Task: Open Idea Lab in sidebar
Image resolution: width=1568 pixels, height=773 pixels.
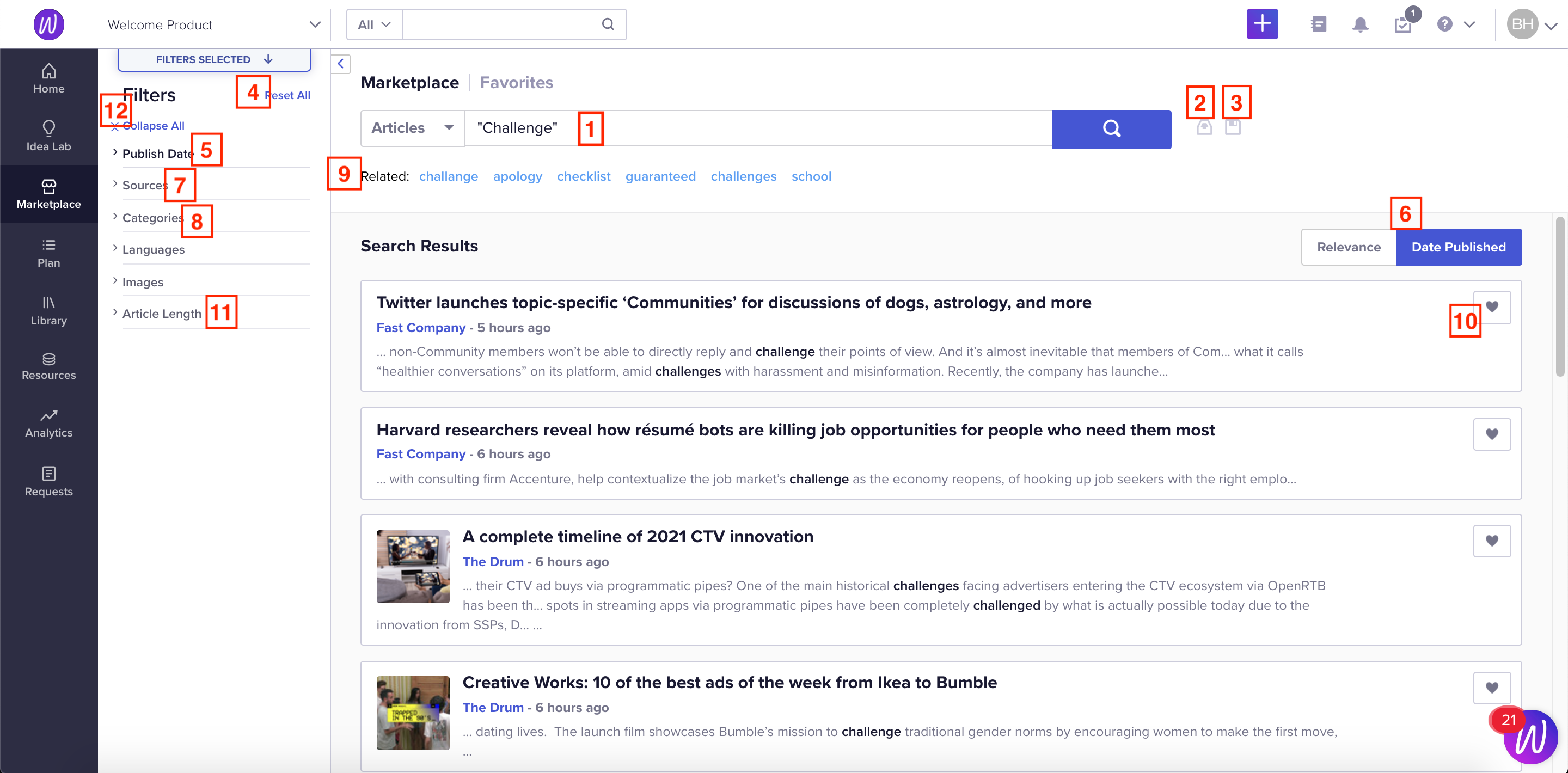Action: [x=48, y=136]
